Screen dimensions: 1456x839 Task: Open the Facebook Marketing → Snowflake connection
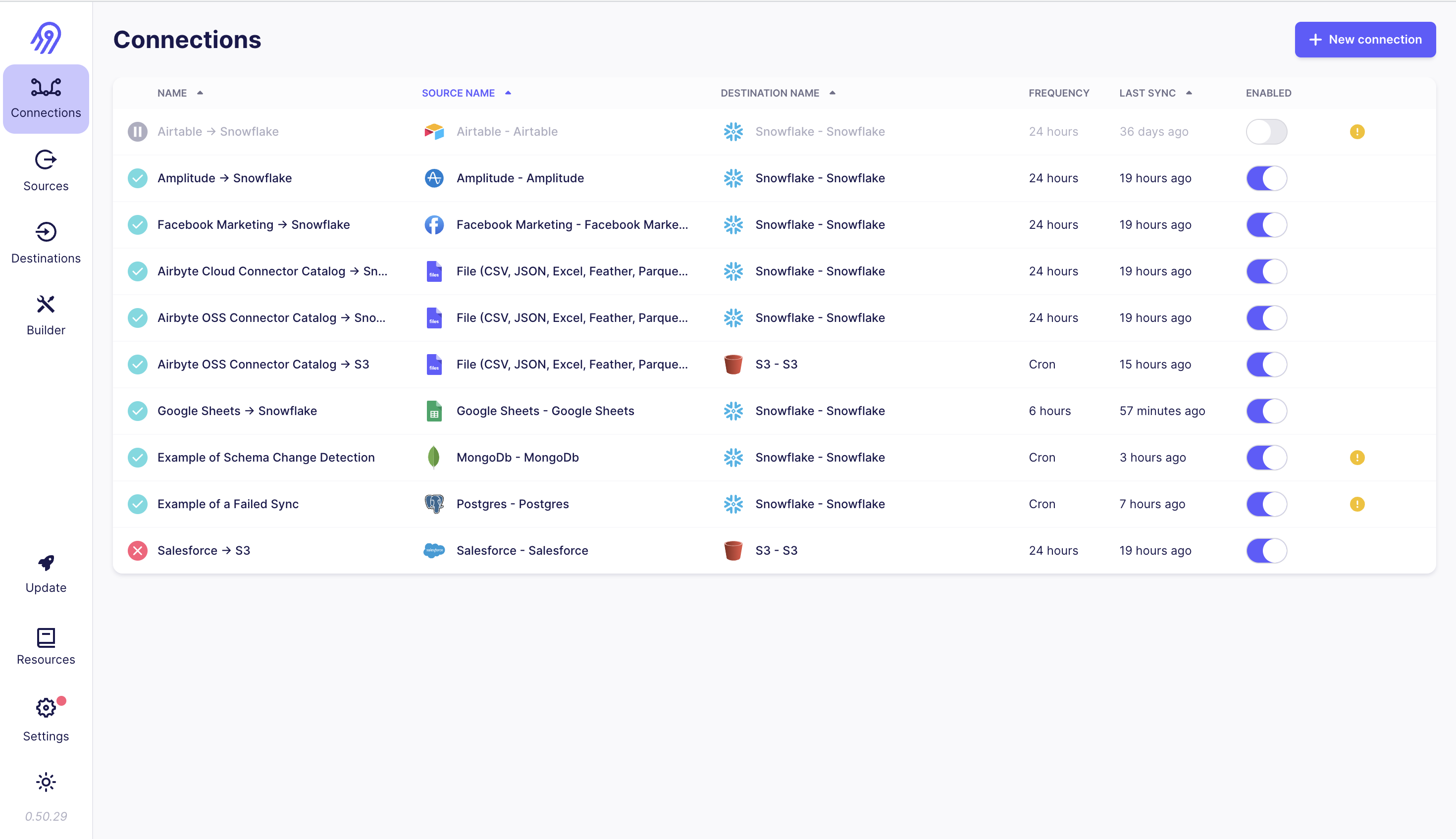[x=254, y=225]
